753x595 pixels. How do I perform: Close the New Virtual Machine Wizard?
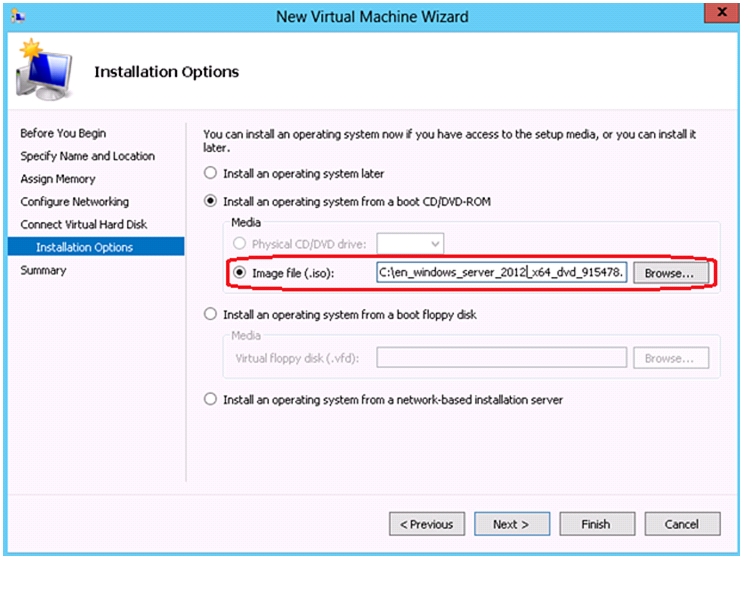coord(721,12)
